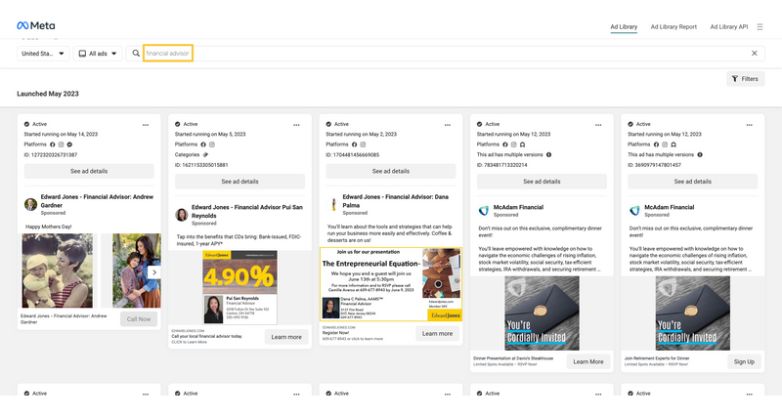Switch to Ad Library Report tab

(x=673, y=27)
